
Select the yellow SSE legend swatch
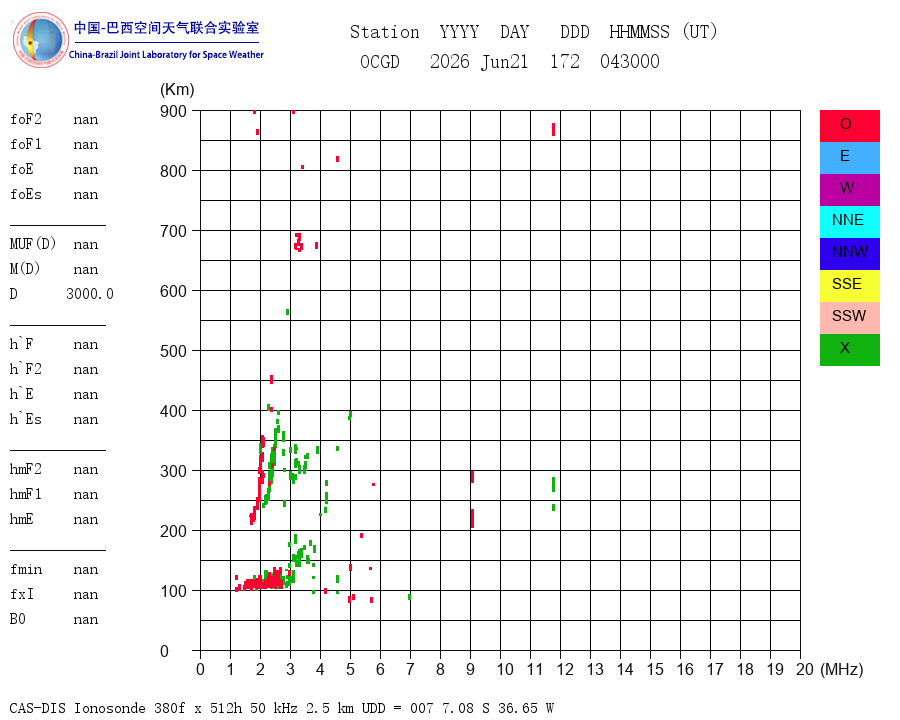(849, 286)
